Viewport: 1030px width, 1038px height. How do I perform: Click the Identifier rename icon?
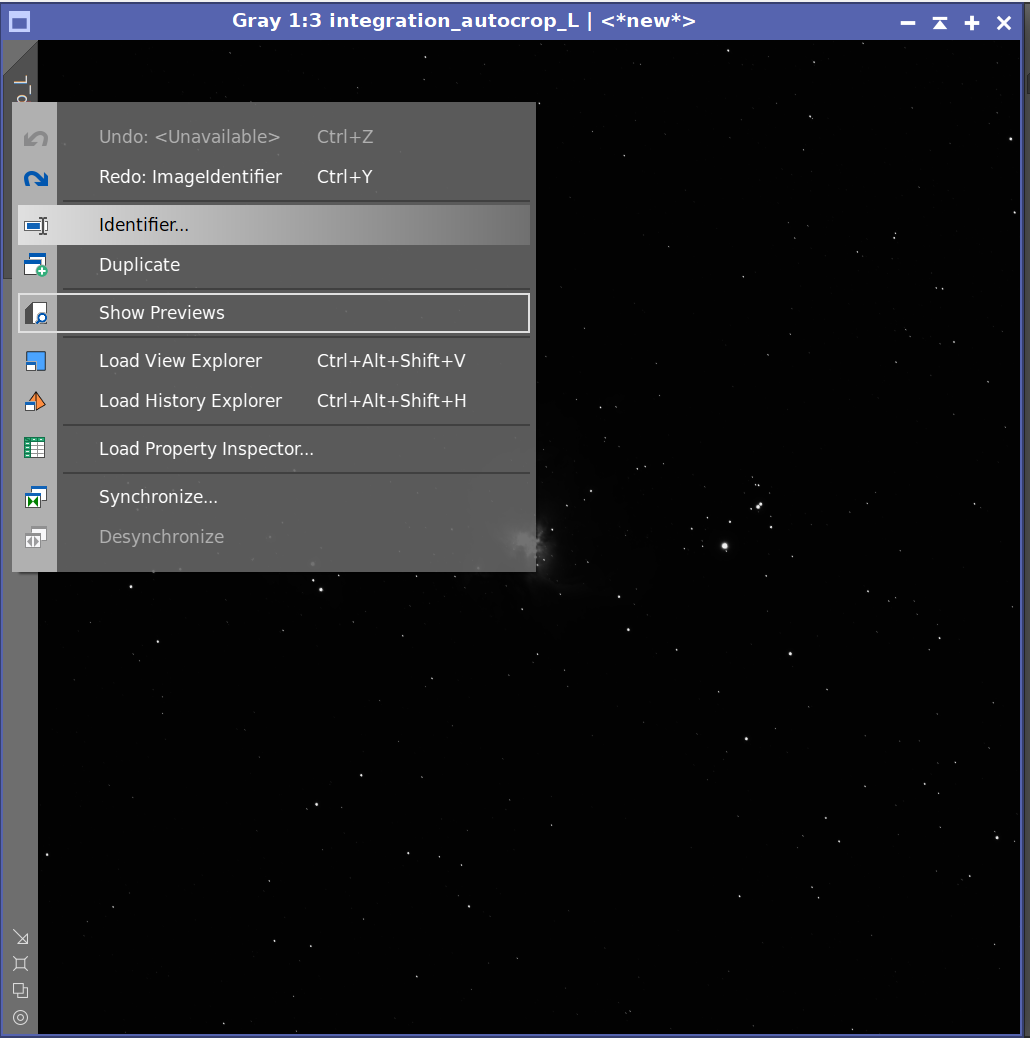36,226
